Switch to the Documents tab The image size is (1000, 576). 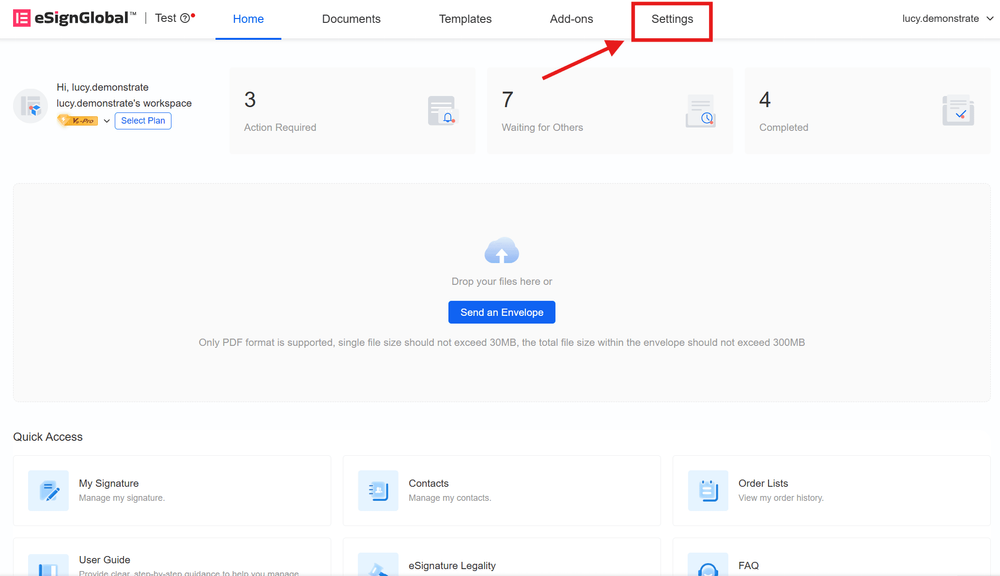[351, 19]
